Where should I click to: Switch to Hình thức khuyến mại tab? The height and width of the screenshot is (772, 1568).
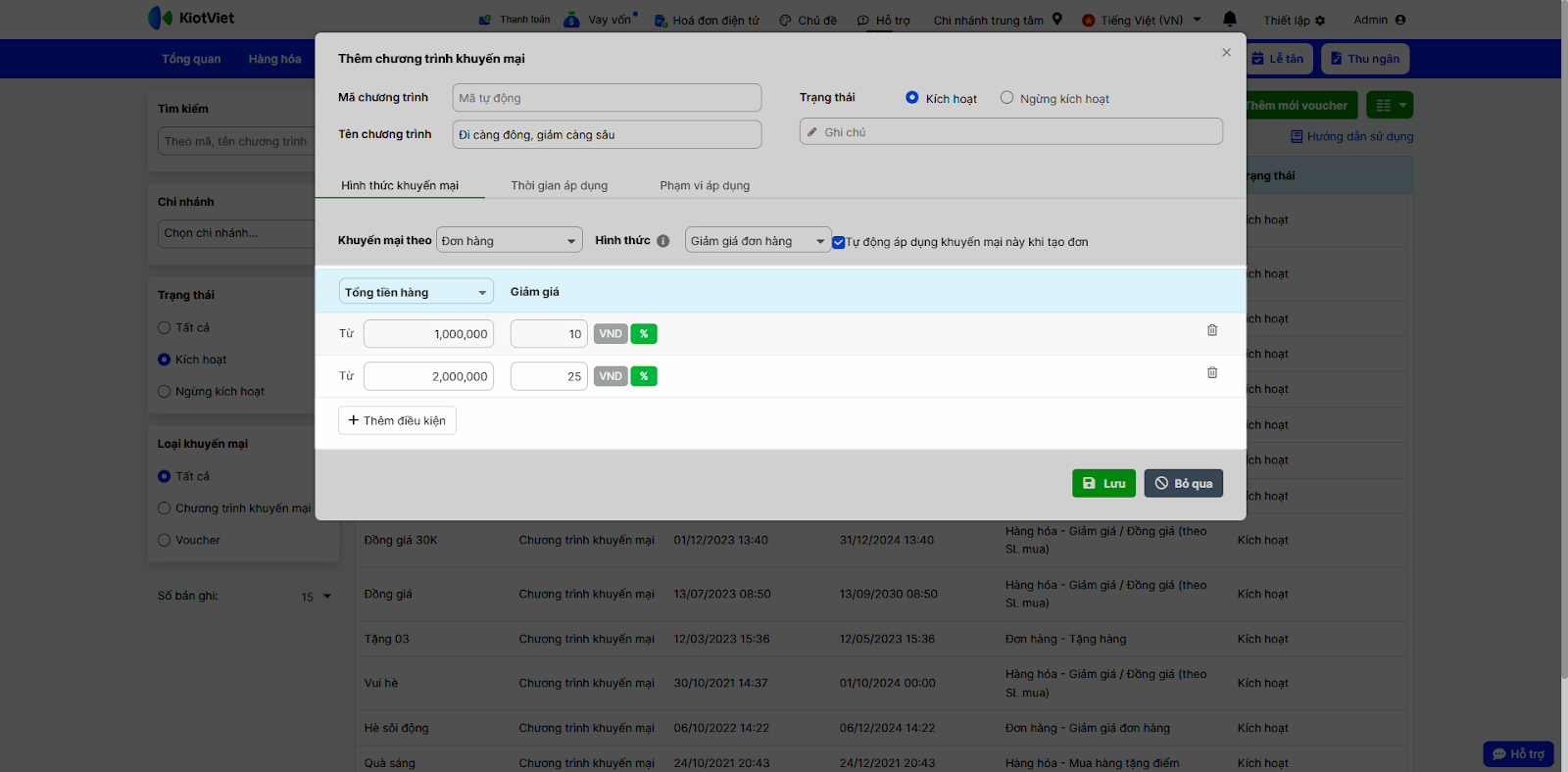[400, 185]
